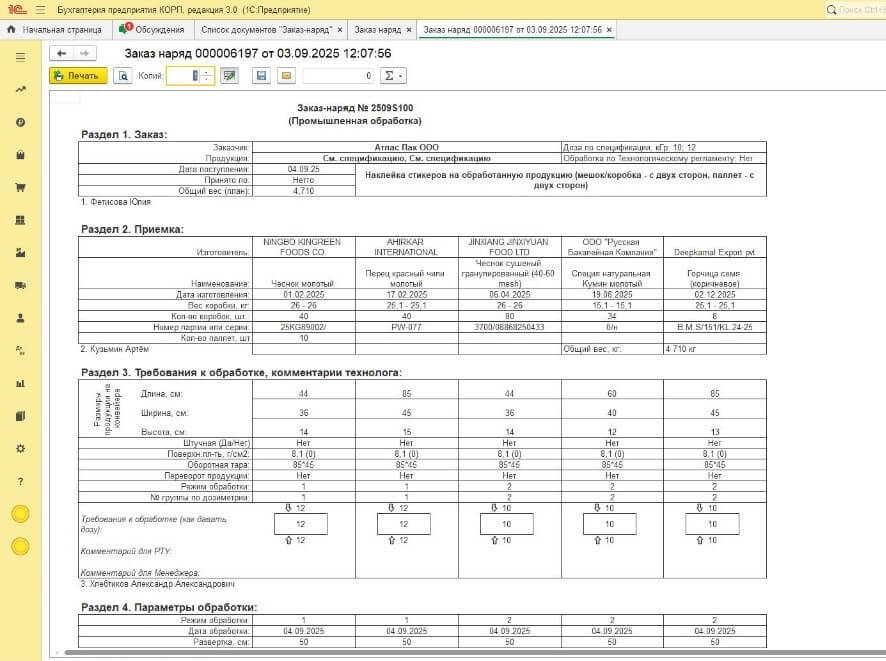Go forward with the right arrow button
This screenshot has width=886, height=661.
[85, 53]
